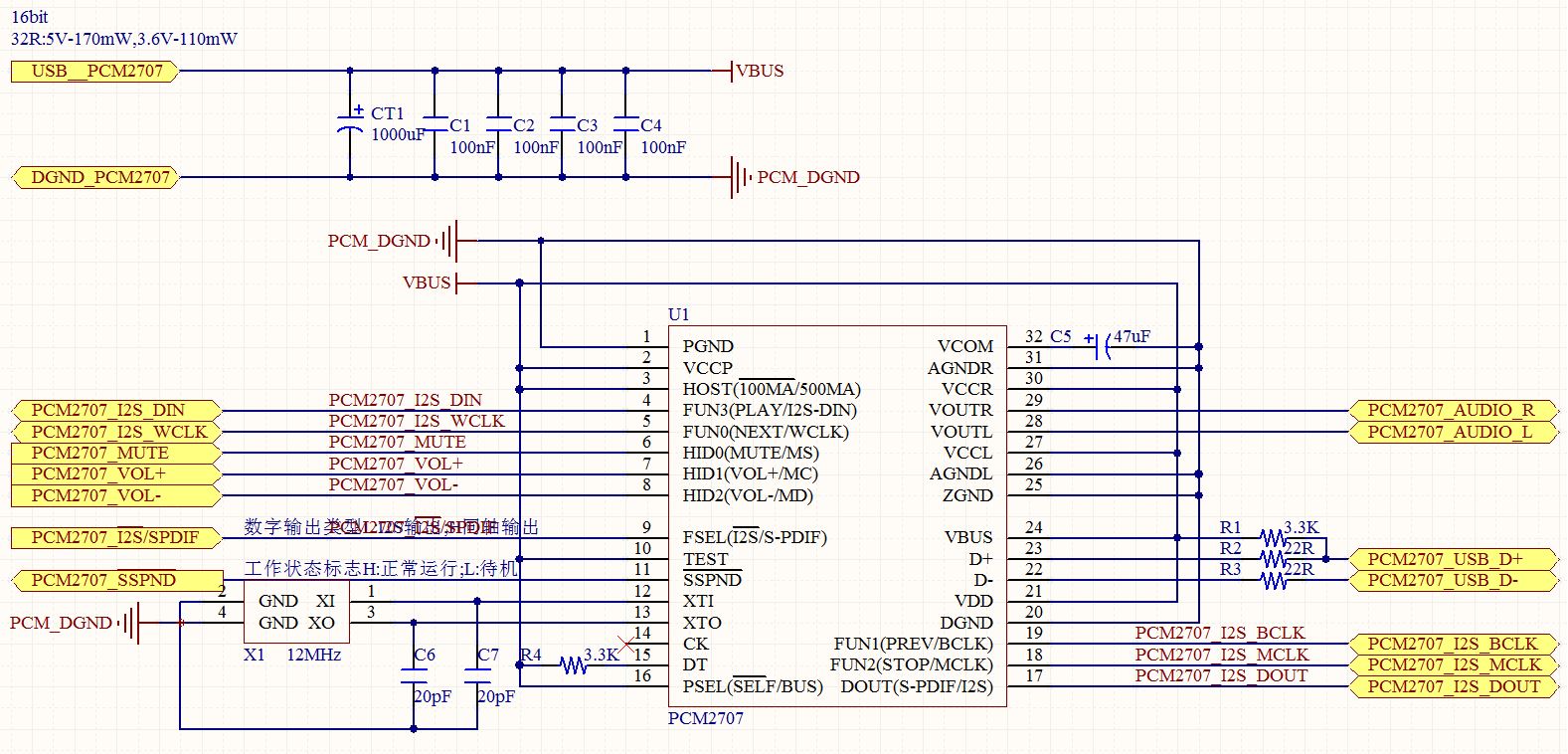
Task: Select the PCM2707_SSPND port
Action: [117, 580]
